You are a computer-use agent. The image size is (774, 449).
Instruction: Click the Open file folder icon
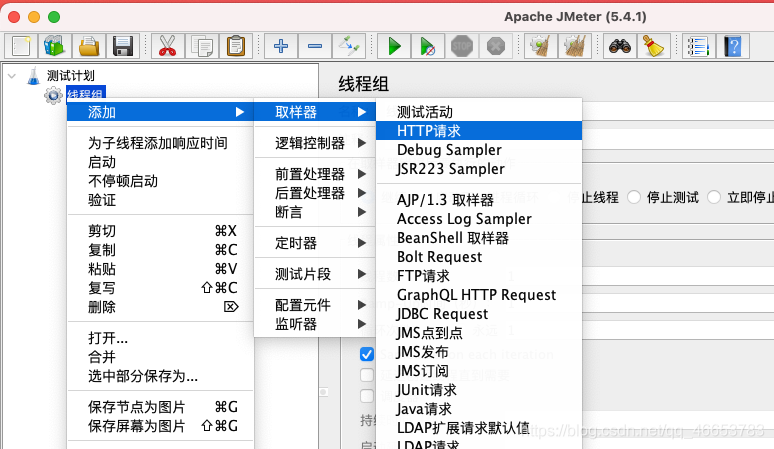tap(89, 46)
